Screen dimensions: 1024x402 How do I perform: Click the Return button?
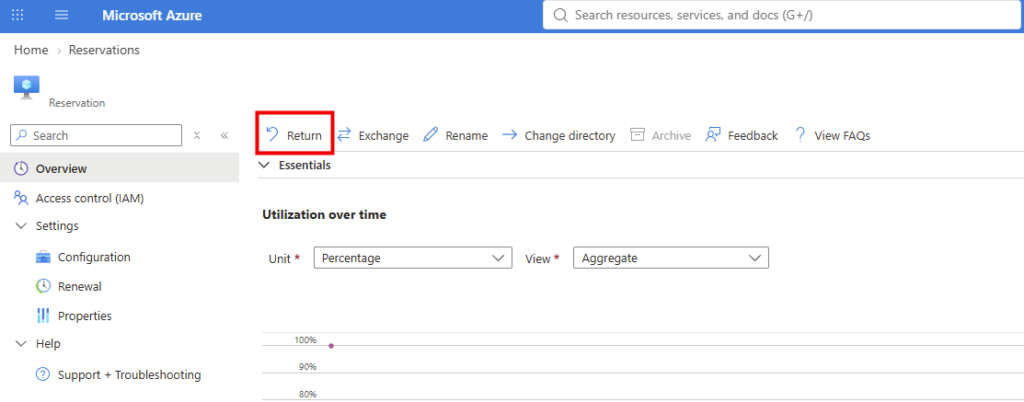pos(295,136)
